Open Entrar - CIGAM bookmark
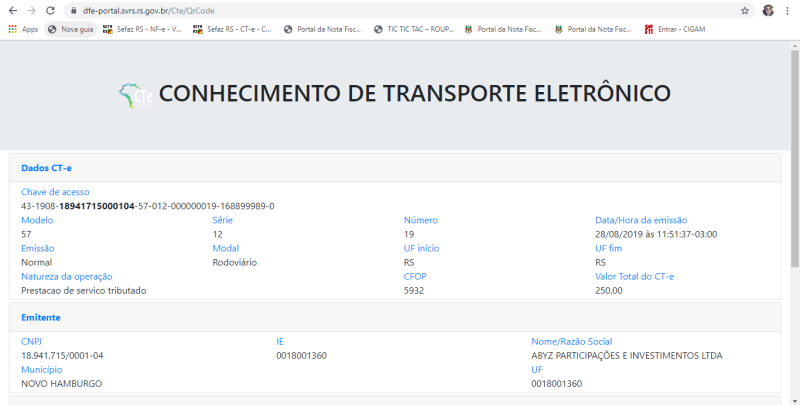This screenshot has width=800, height=405. [675, 30]
